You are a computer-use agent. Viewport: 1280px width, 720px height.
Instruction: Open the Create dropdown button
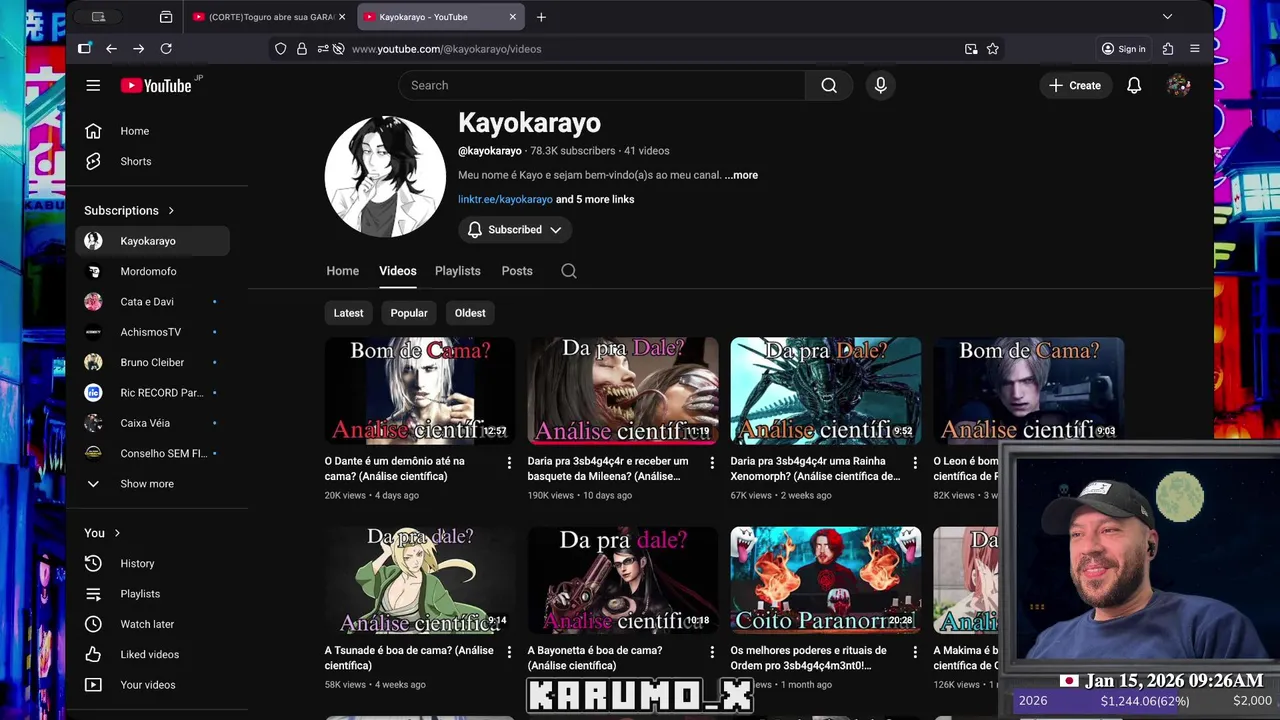click(1075, 86)
